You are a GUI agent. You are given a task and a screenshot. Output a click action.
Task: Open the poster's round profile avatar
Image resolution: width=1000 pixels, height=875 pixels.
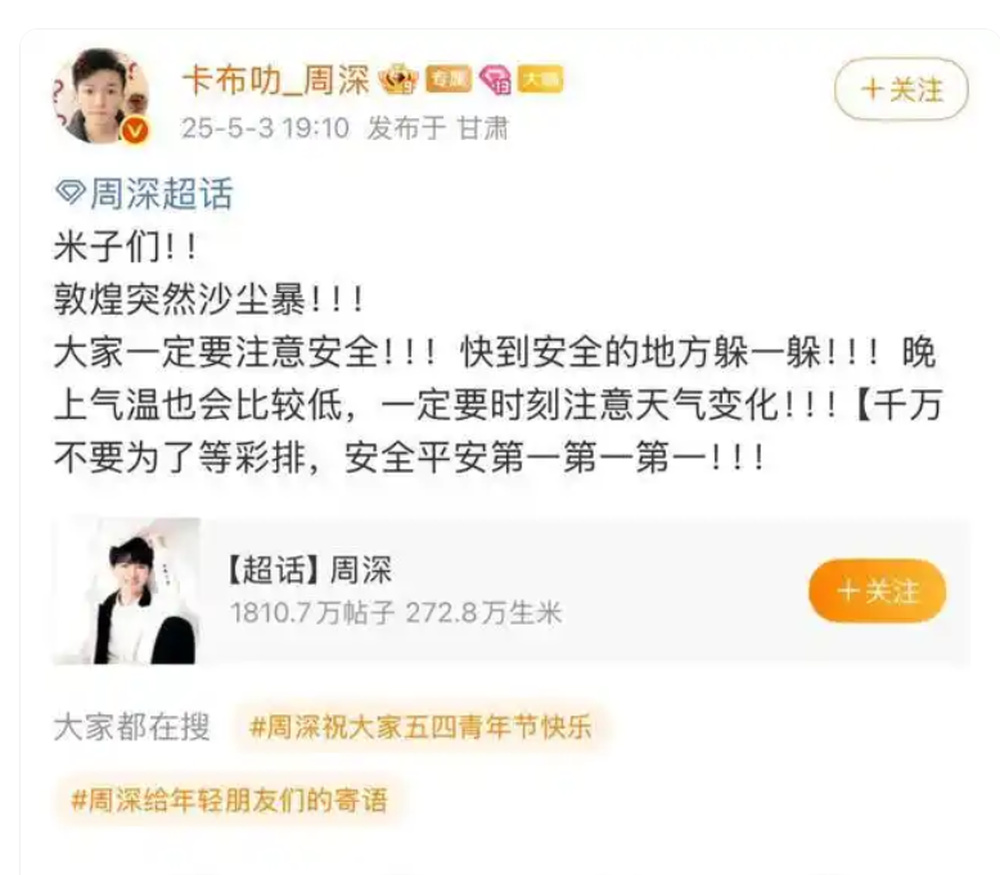(102, 96)
